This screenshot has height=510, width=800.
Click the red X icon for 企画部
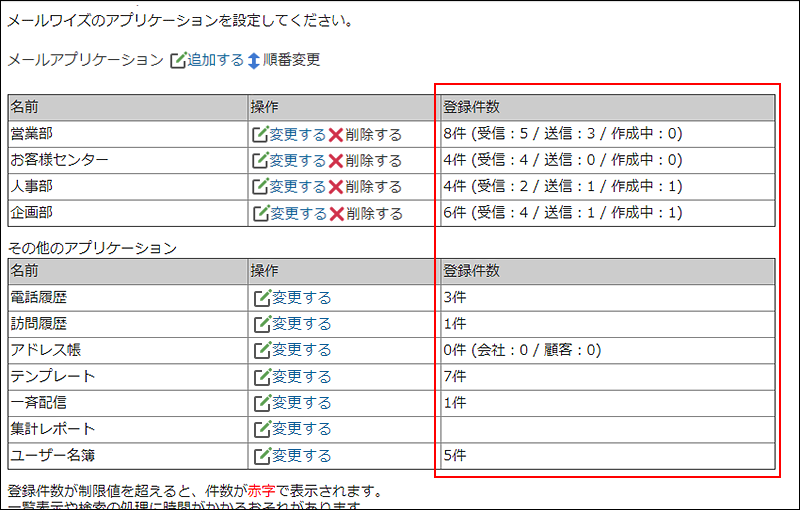point(337,214)
